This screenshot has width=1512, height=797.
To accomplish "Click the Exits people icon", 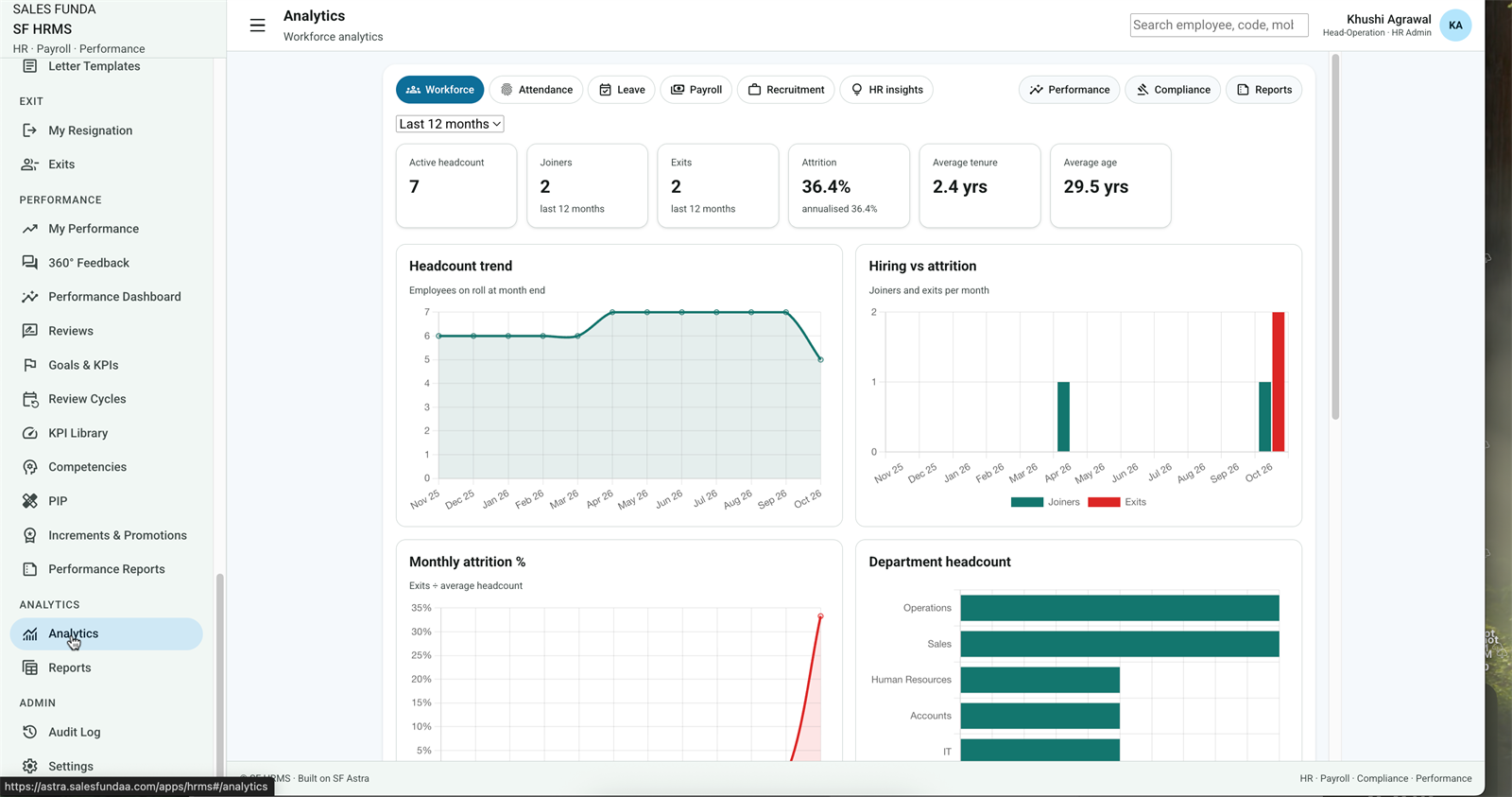I will pyautogui.click(x=30, y=165).
